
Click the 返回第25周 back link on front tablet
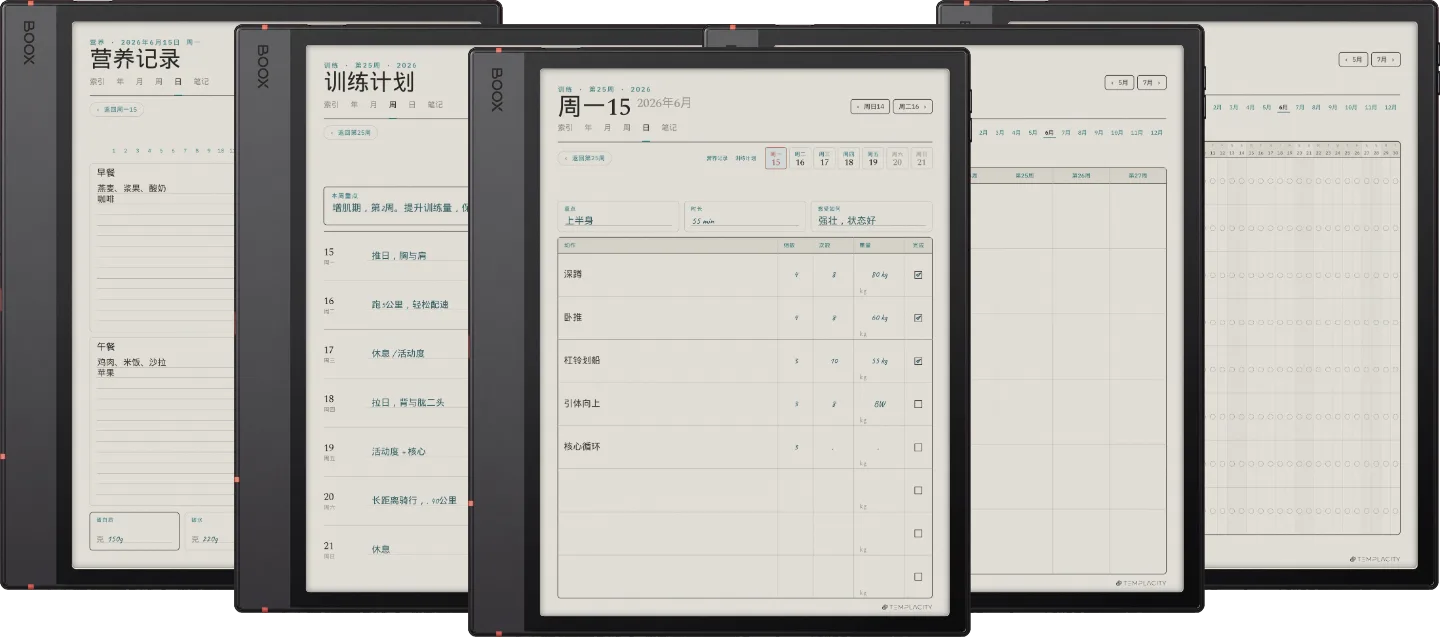[584, 158]
